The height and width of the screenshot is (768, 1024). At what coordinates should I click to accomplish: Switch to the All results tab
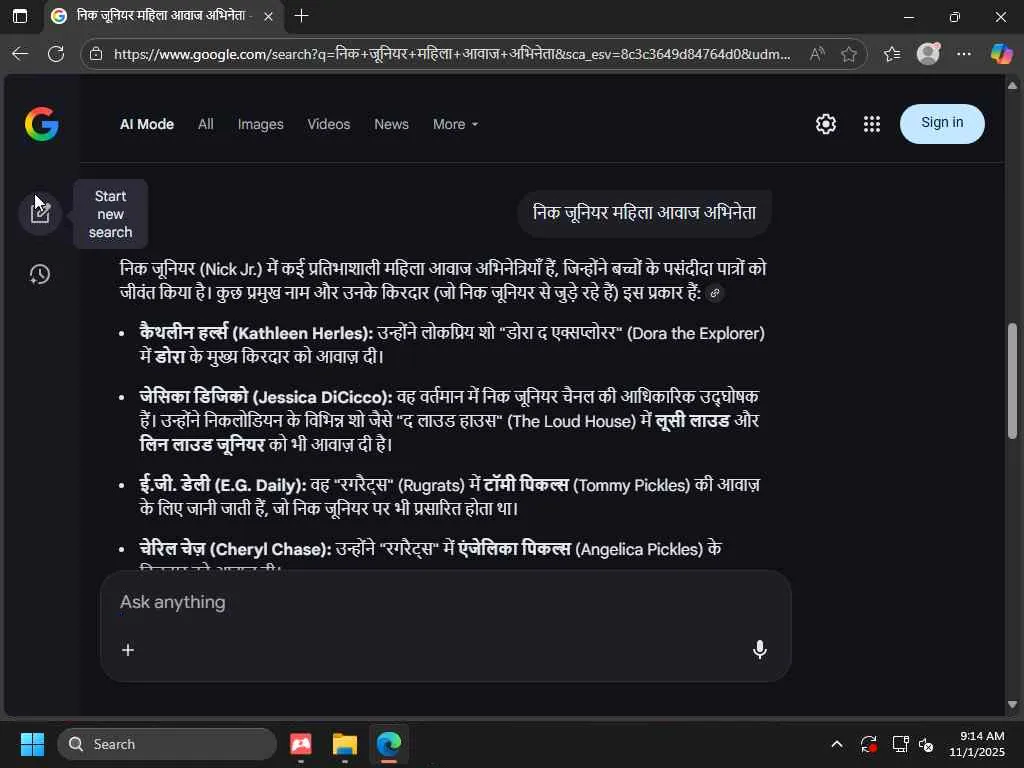pos(206,124)
